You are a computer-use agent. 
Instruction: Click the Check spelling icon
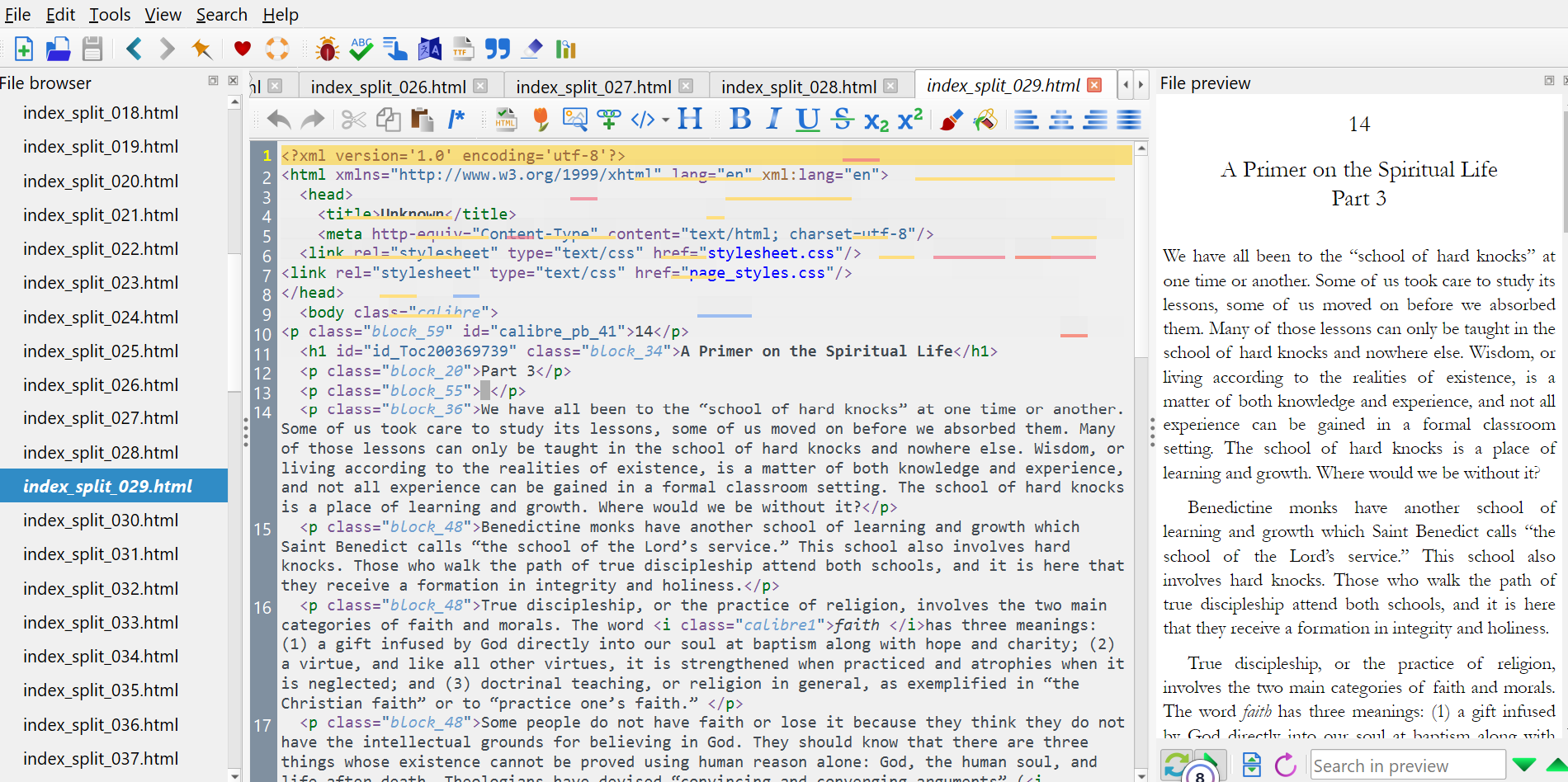coord(361,49)
